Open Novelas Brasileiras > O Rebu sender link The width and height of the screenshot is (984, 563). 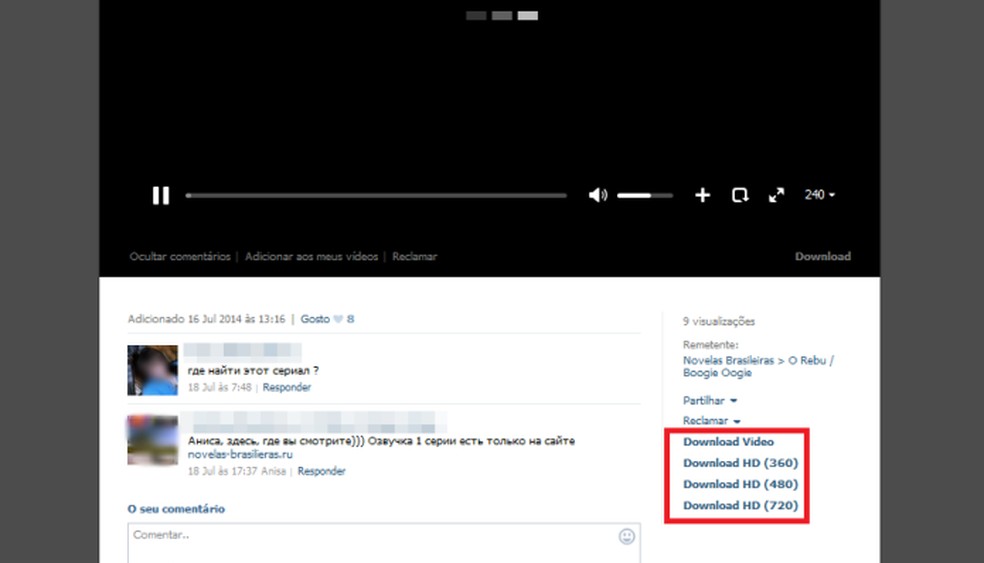(x=758, y=367)
